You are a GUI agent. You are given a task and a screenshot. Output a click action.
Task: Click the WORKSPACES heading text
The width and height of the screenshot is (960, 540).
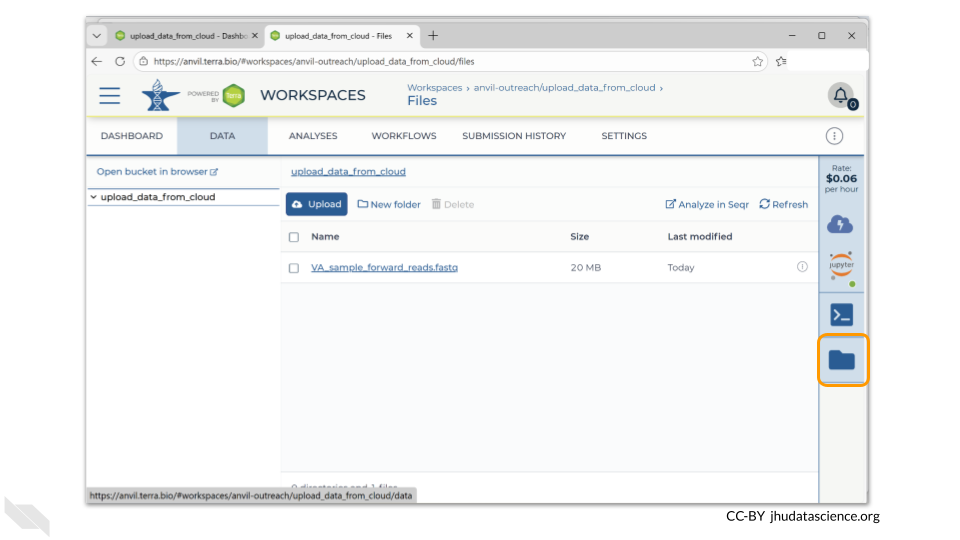point(313,96)
